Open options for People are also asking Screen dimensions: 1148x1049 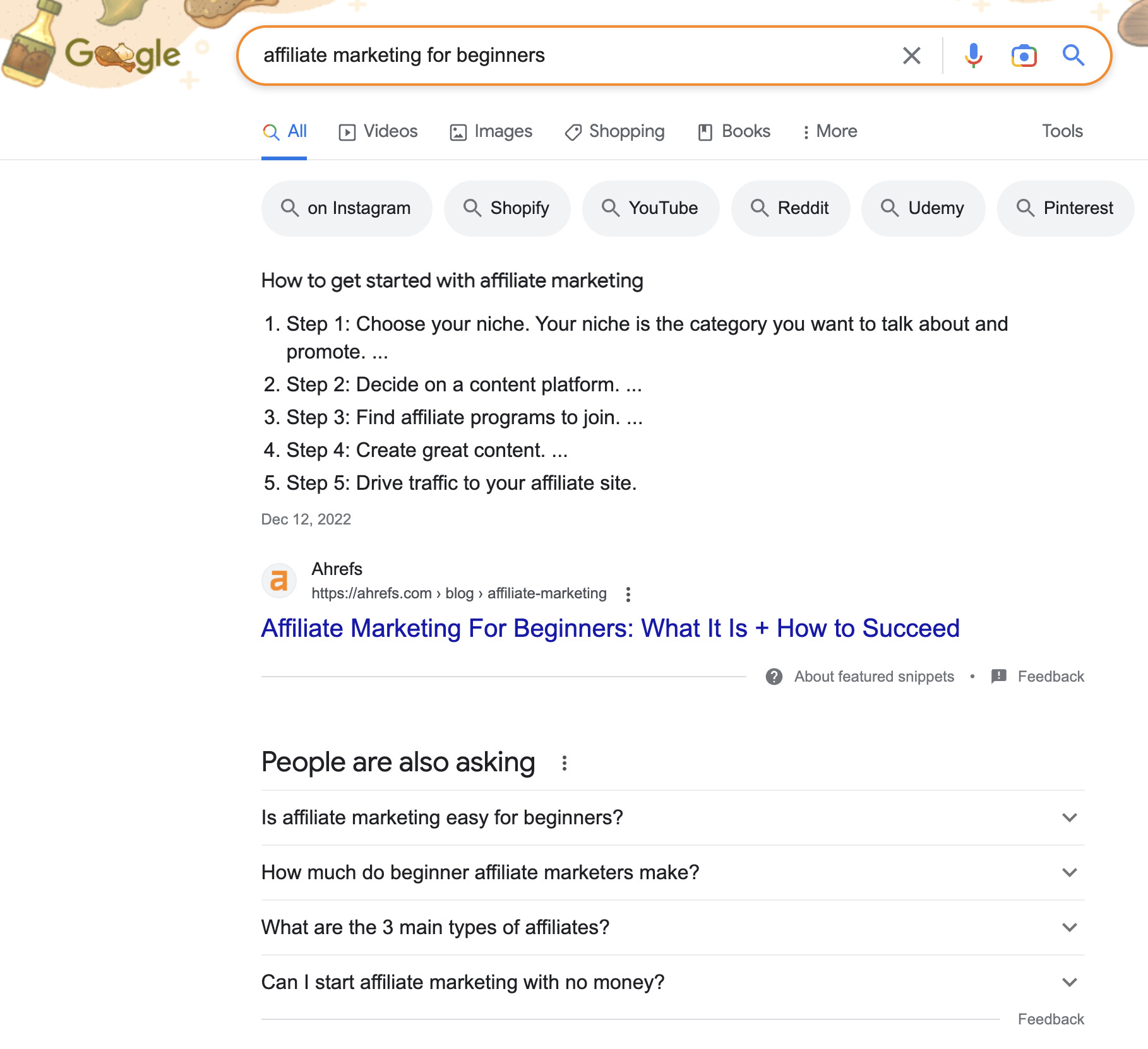(564, 763)
